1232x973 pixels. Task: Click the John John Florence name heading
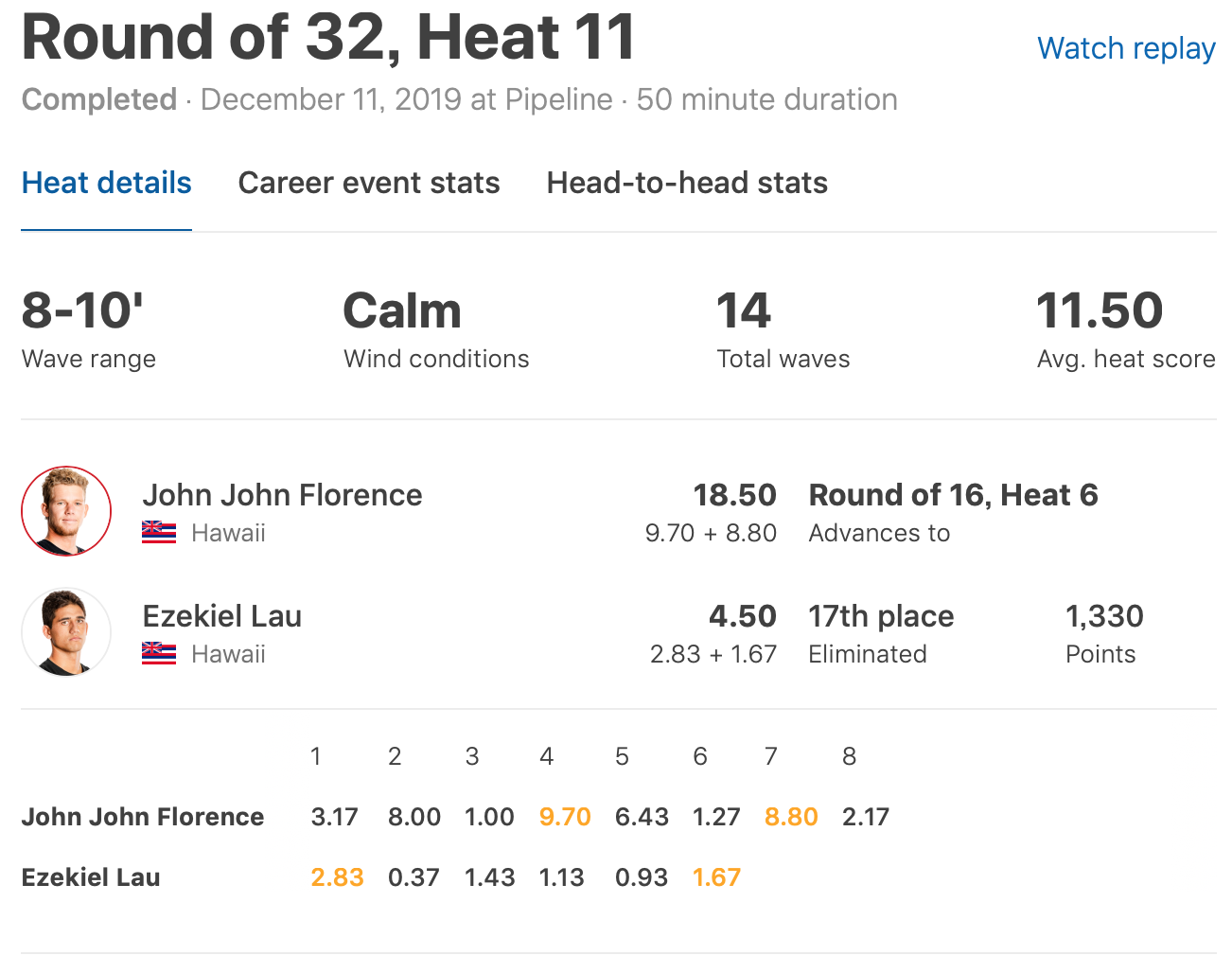[x=282, y=495]
